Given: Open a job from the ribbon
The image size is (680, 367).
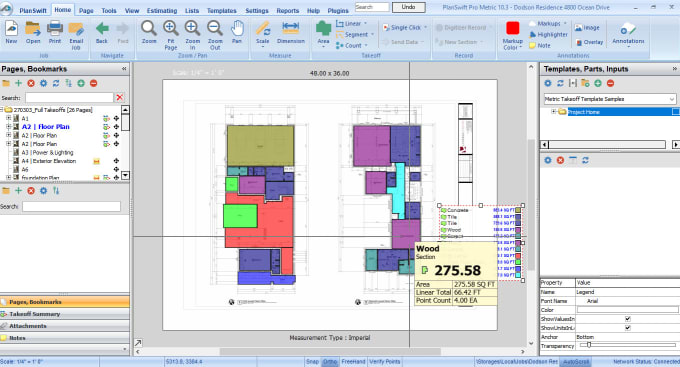Looking at the screenshot, I should tap(33, 33).
